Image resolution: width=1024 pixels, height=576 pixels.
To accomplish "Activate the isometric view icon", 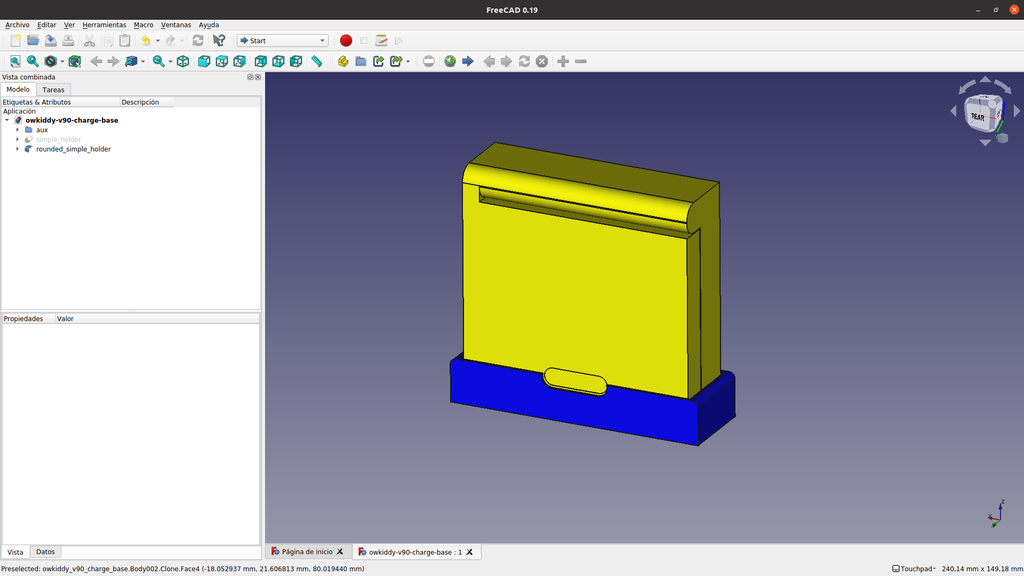I will [x=184, y=61].
